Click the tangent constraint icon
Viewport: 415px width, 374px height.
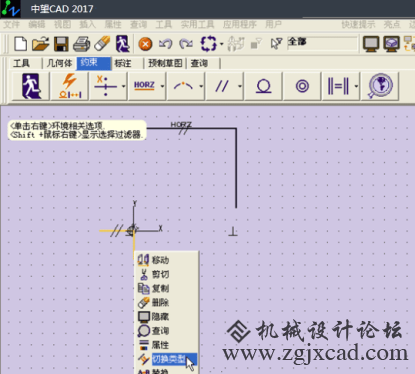click(x=263, y=86)
